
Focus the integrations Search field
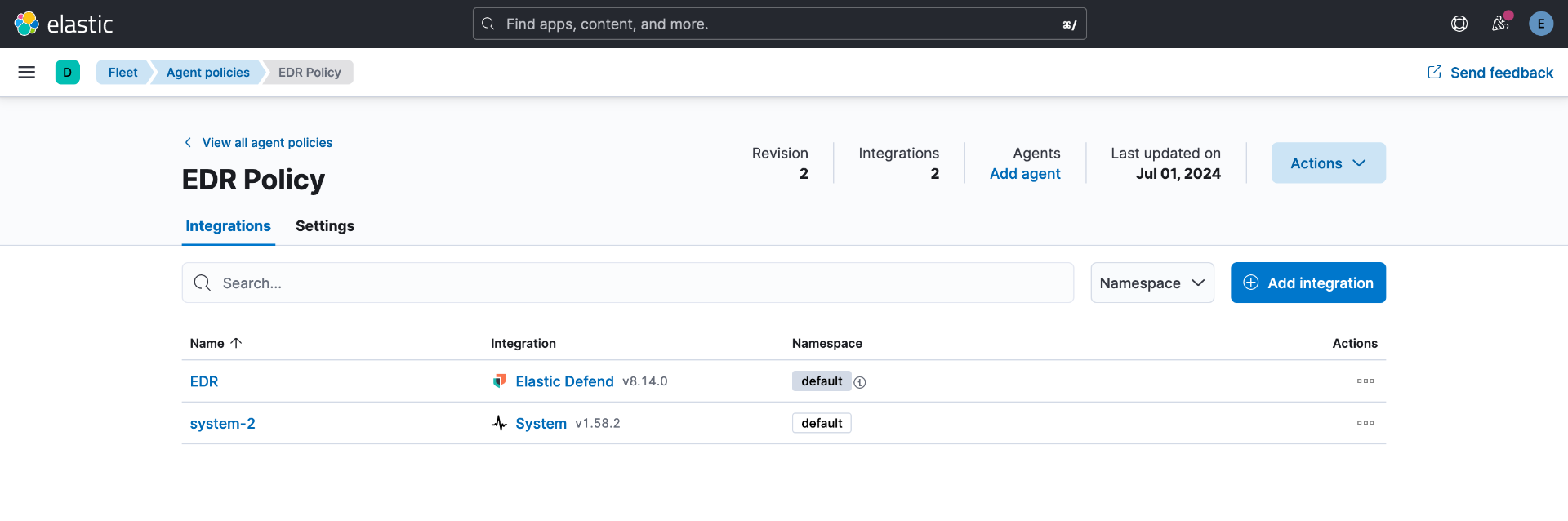[x=628, y=283]
